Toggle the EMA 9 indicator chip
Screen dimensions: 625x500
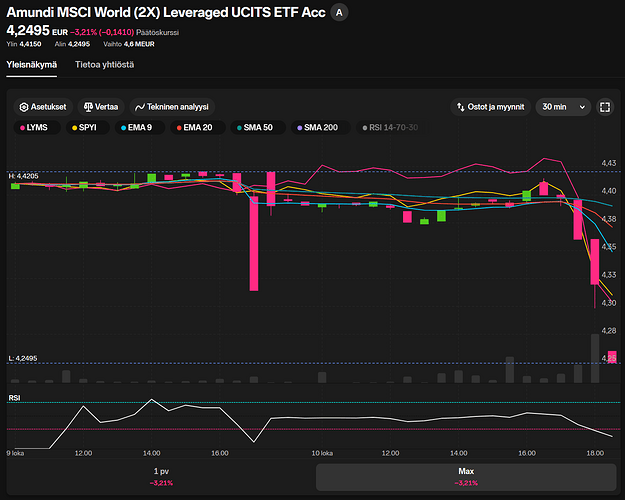click(140, 128)
